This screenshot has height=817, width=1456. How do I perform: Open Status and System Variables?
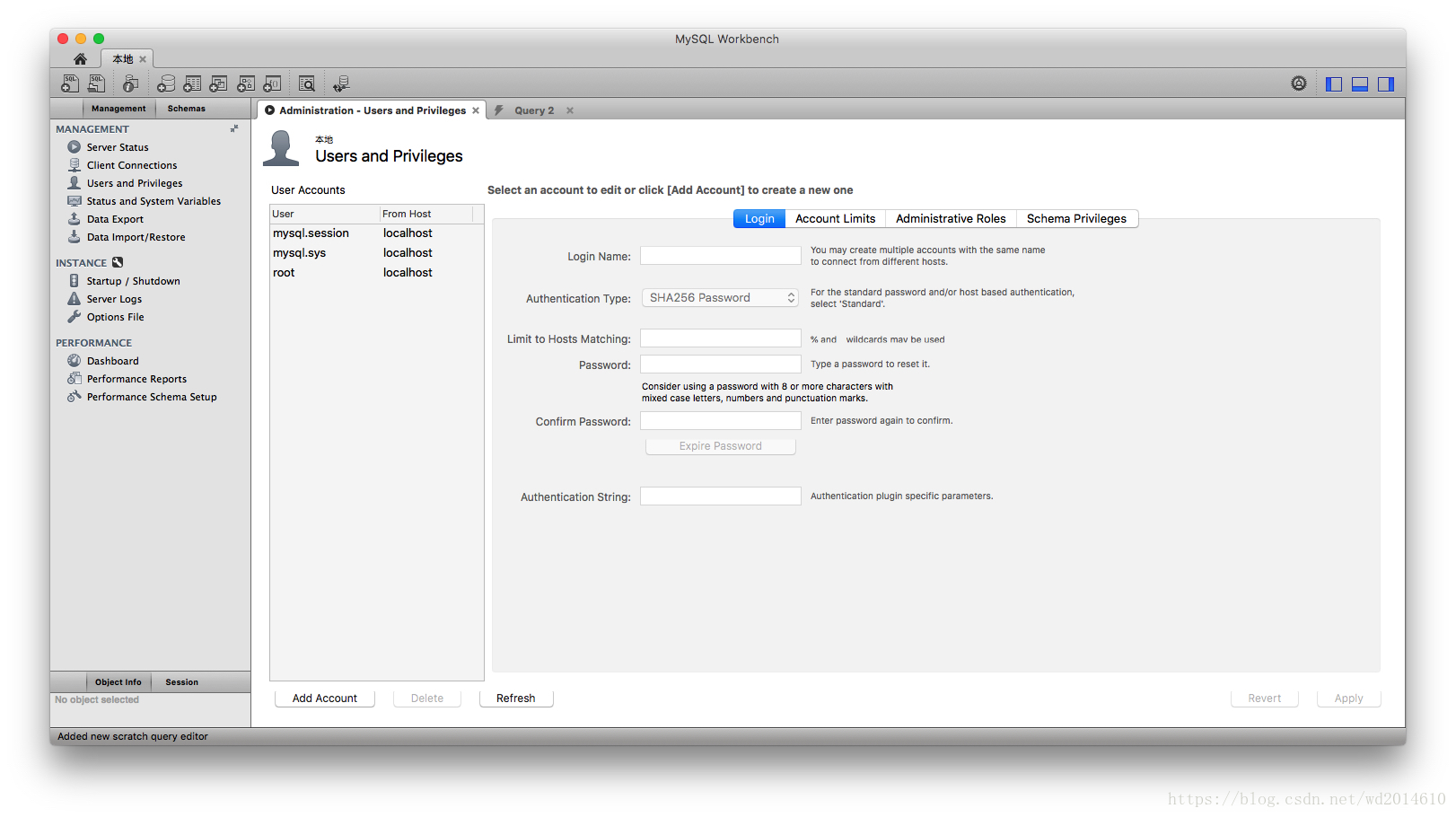153,201
